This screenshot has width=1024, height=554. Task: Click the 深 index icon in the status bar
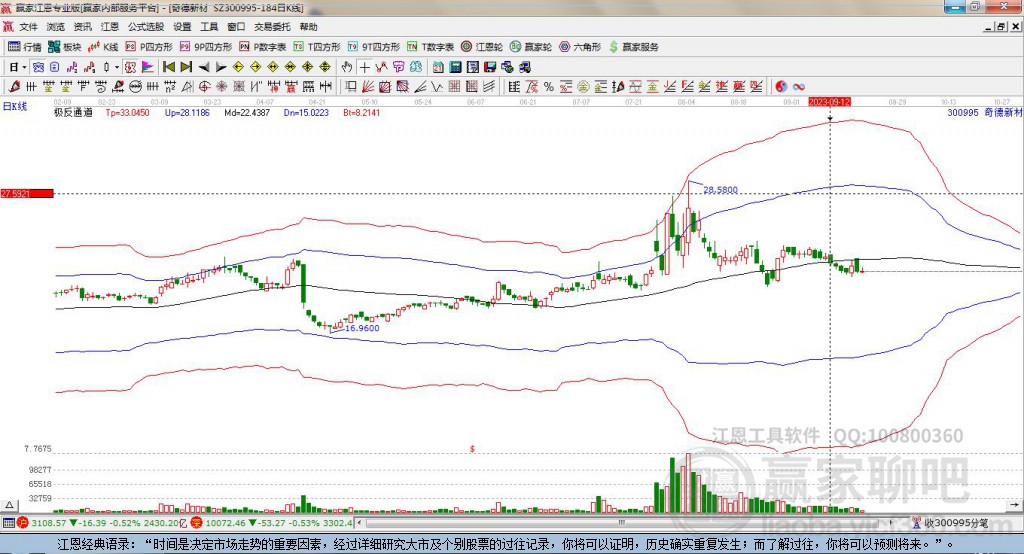[196, 523]
